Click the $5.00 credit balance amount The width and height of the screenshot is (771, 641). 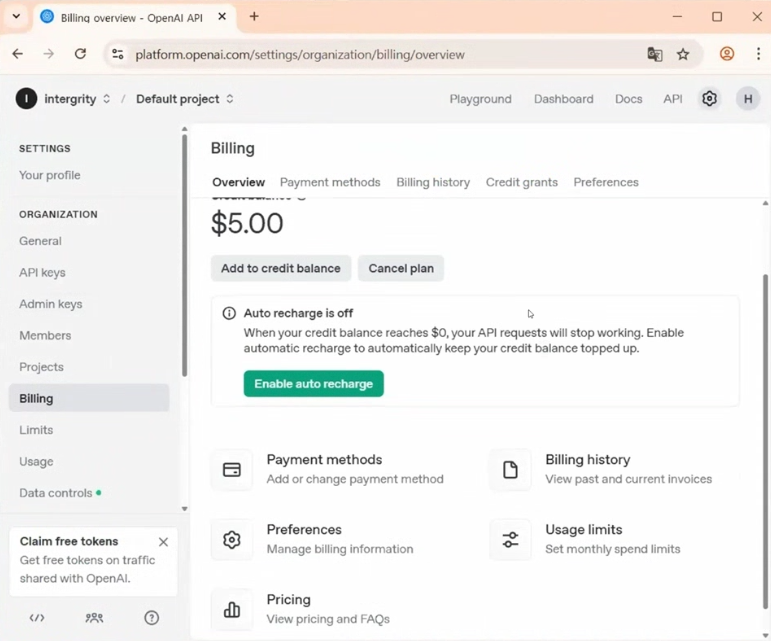tap(247, 224)
